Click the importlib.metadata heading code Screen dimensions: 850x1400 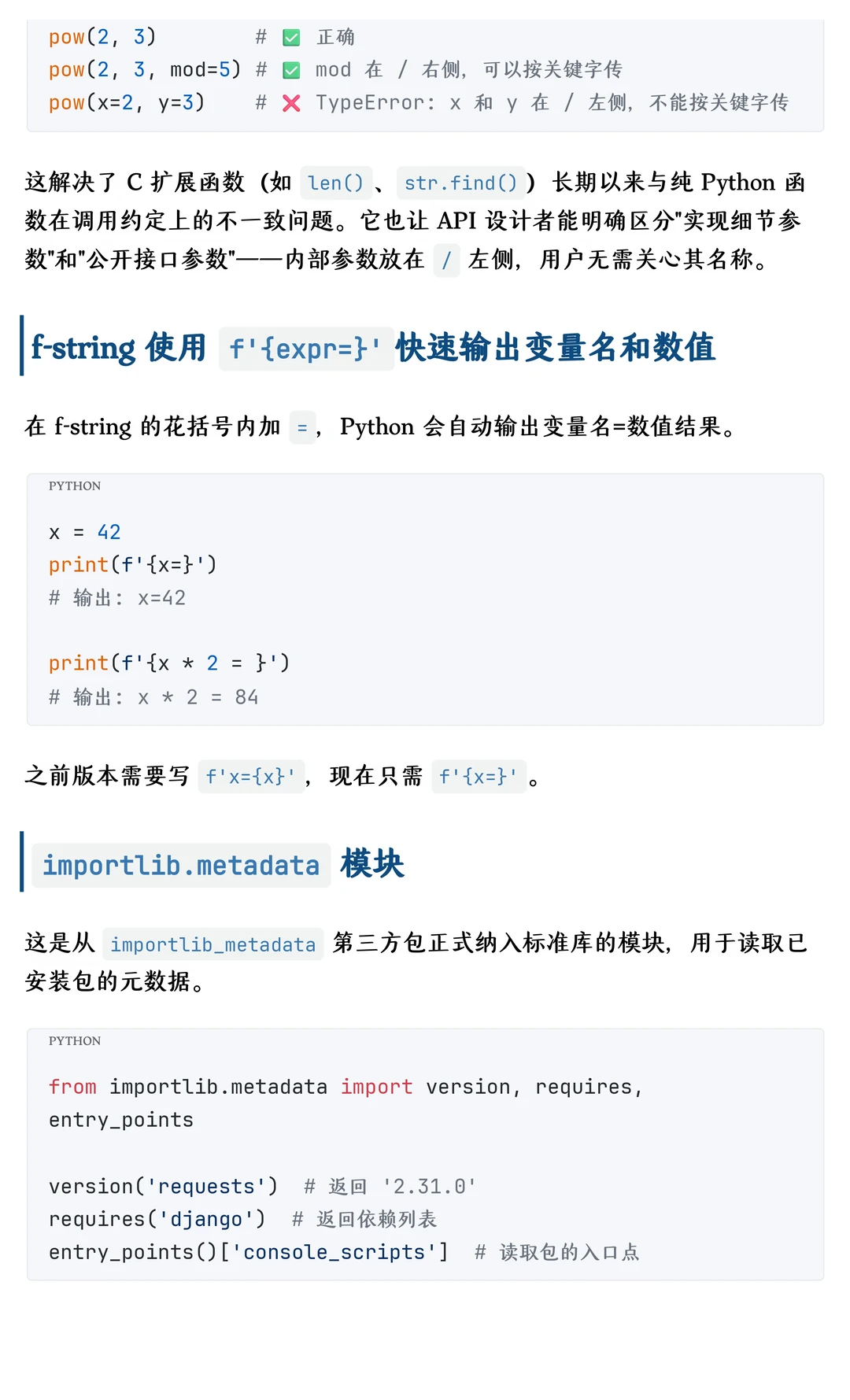pos(181,866)
